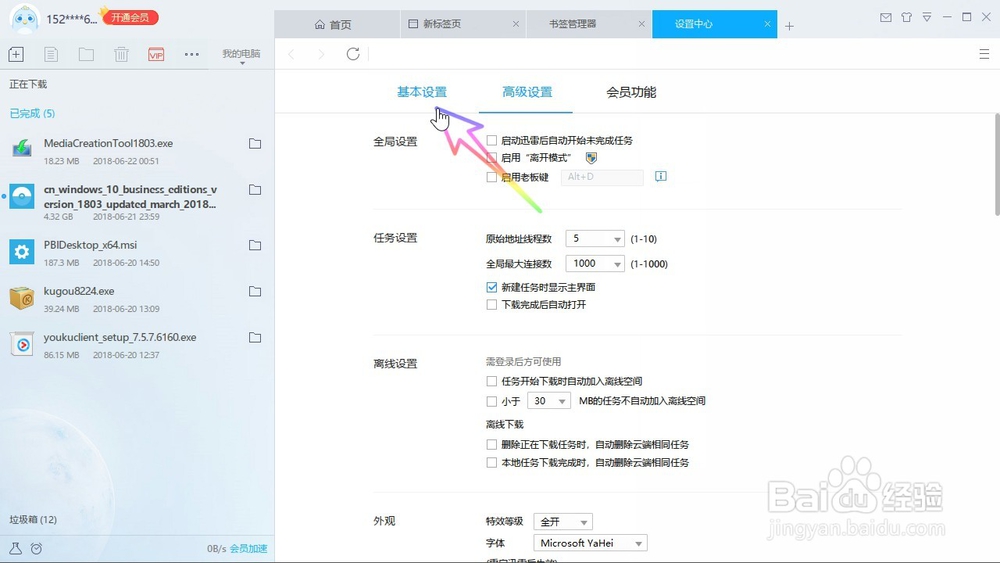Open 垃圾箱 (12)

point(33,520)
